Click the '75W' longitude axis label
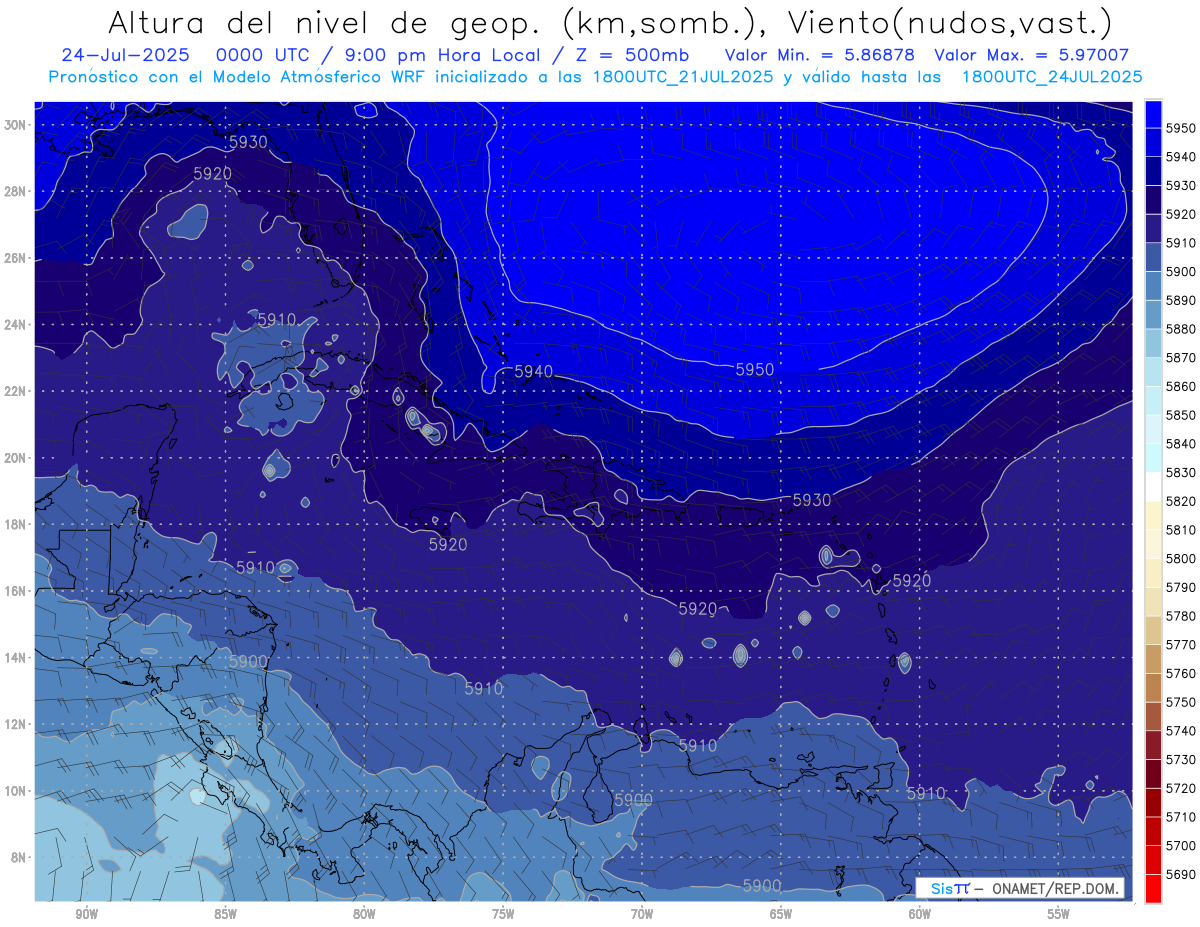Screen dimensions: 1200x927 (x=503, y=915)
